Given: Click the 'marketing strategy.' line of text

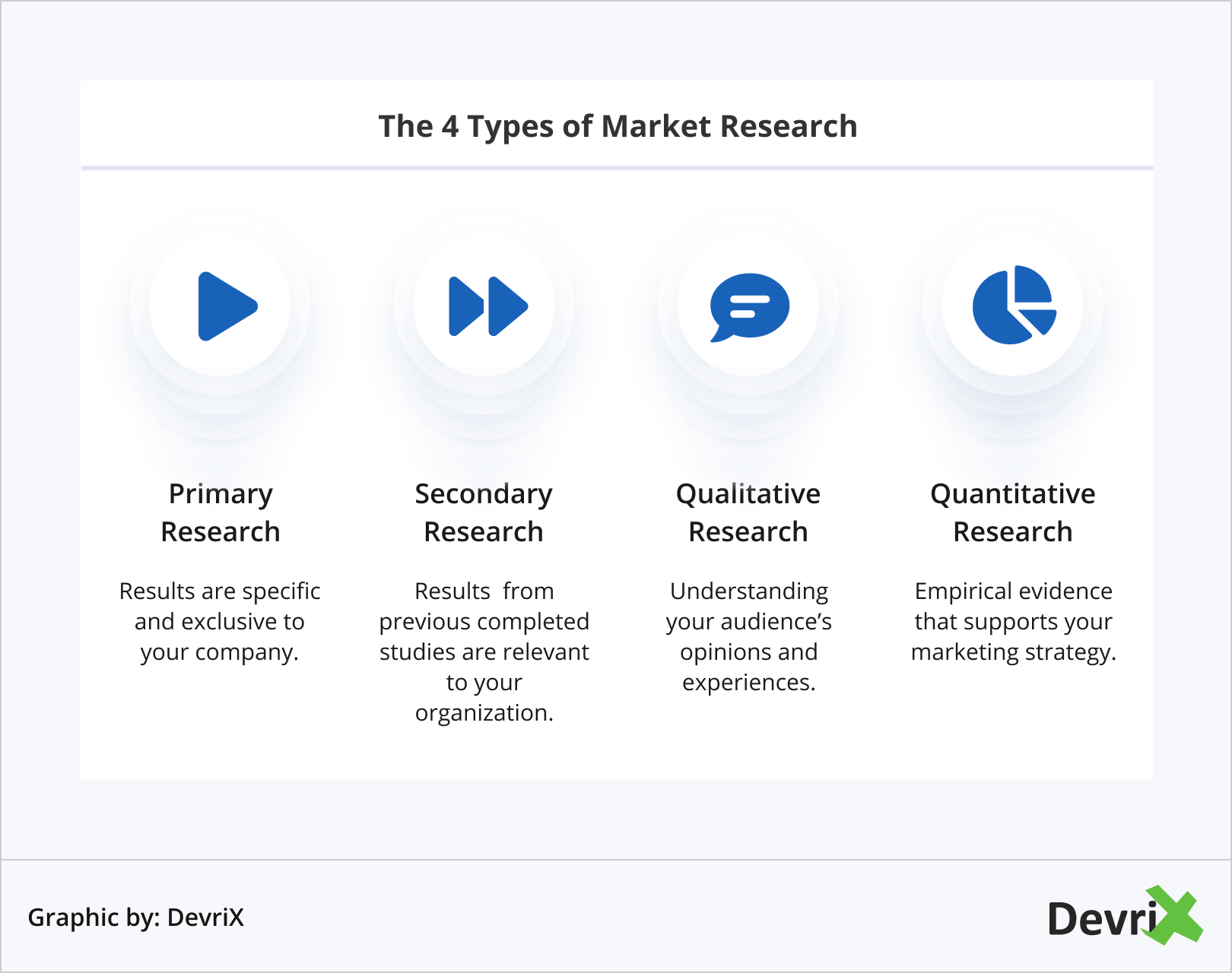Looking at the screenshot, I should 1013,652.
